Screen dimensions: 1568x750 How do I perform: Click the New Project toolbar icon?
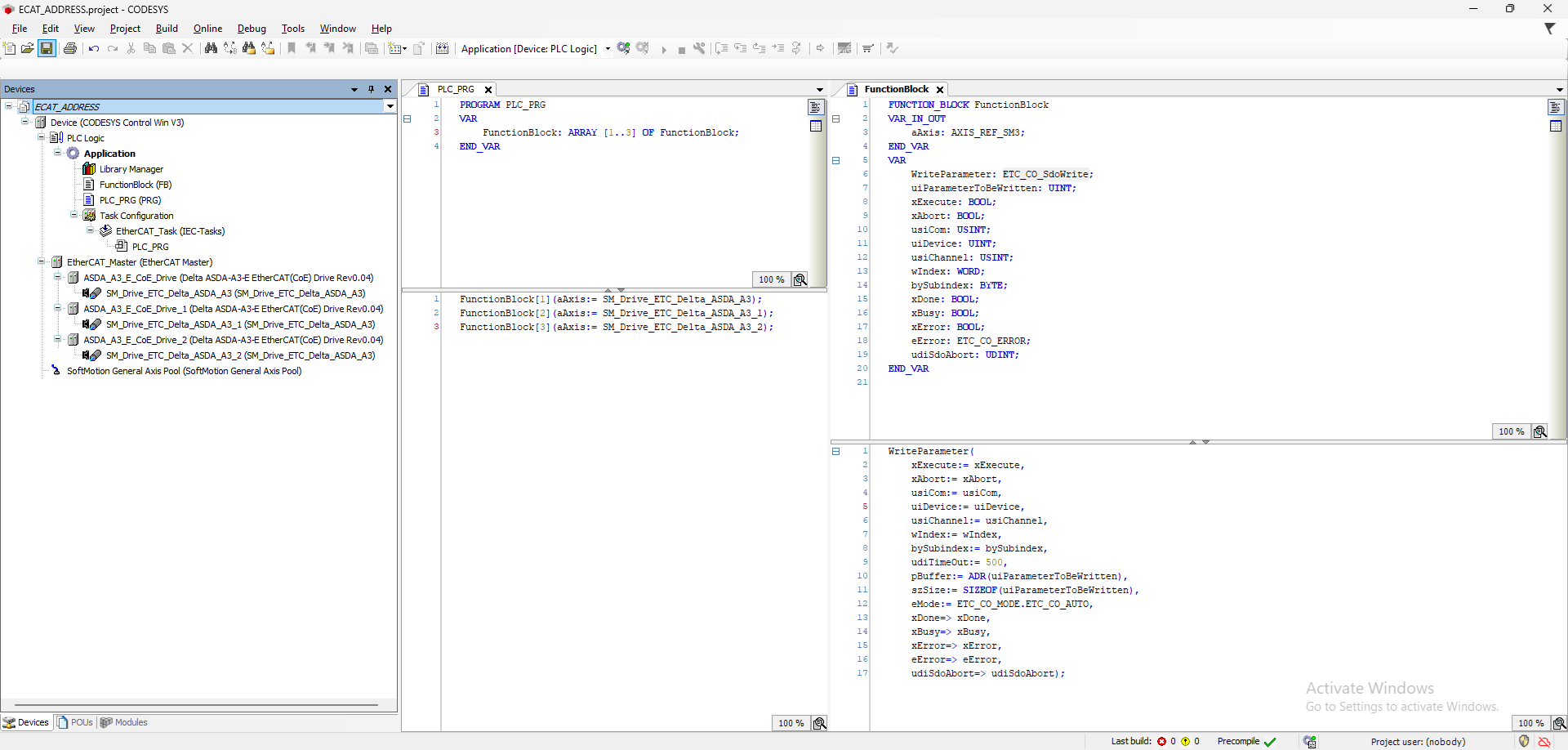[x=10, y=49]
